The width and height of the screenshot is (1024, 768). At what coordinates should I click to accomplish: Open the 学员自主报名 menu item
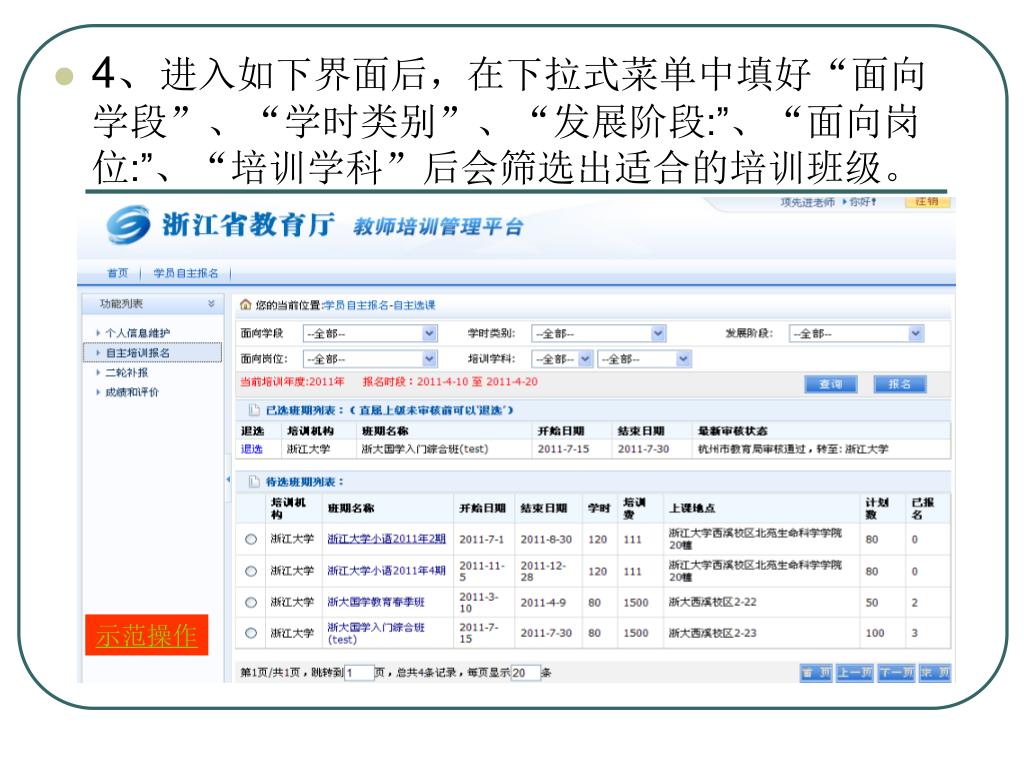coord(186,273)
